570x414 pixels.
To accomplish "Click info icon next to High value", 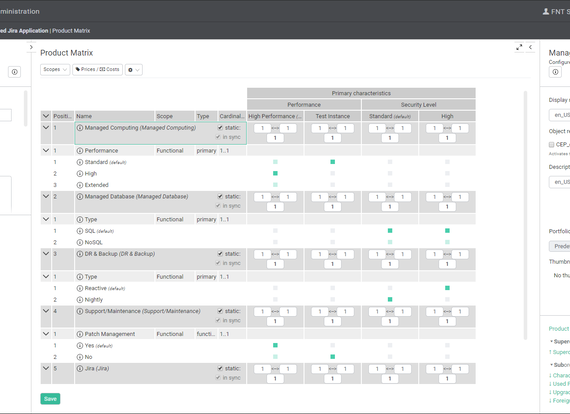I will 80,173.
